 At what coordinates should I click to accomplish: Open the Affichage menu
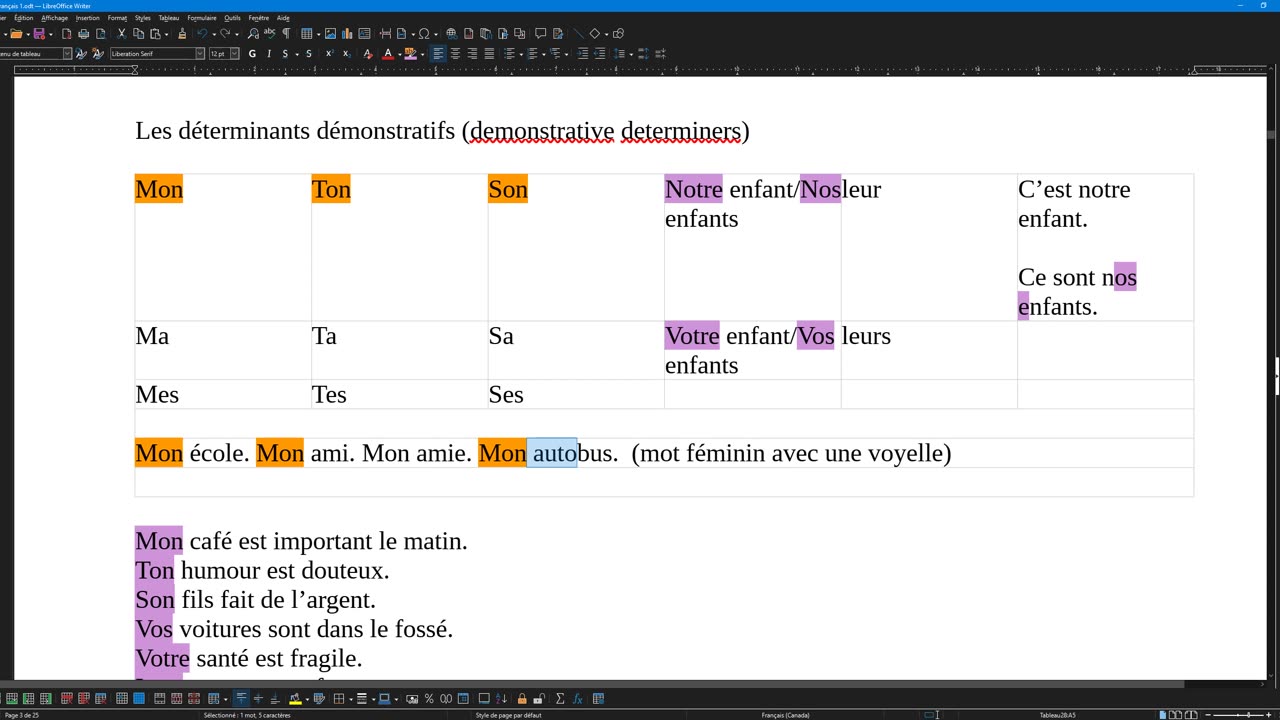pyautogui.click(x=54, y=18)
